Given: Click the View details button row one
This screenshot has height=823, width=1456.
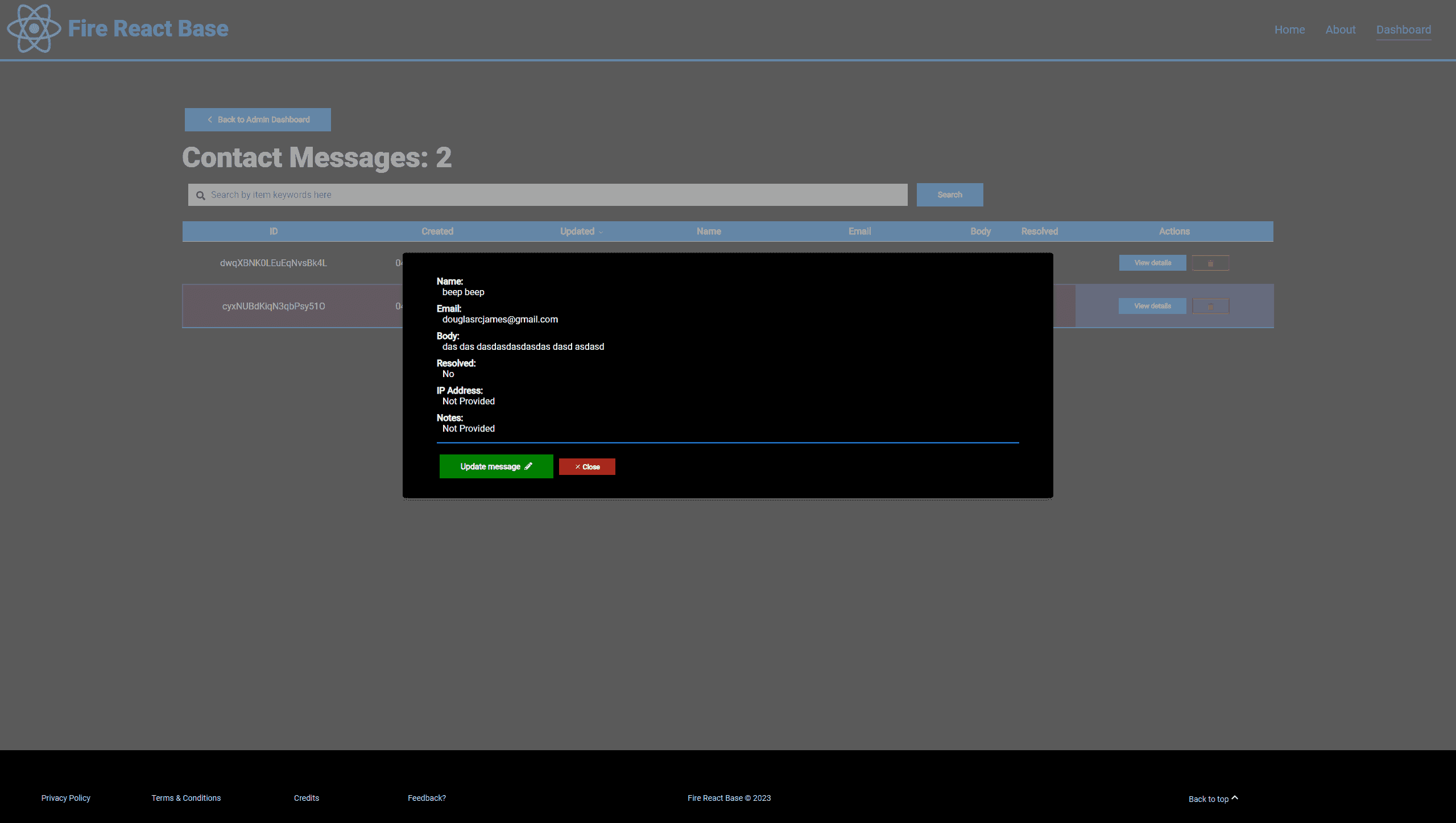Looking at the screenshot, I should click(x=1152, y=262).
